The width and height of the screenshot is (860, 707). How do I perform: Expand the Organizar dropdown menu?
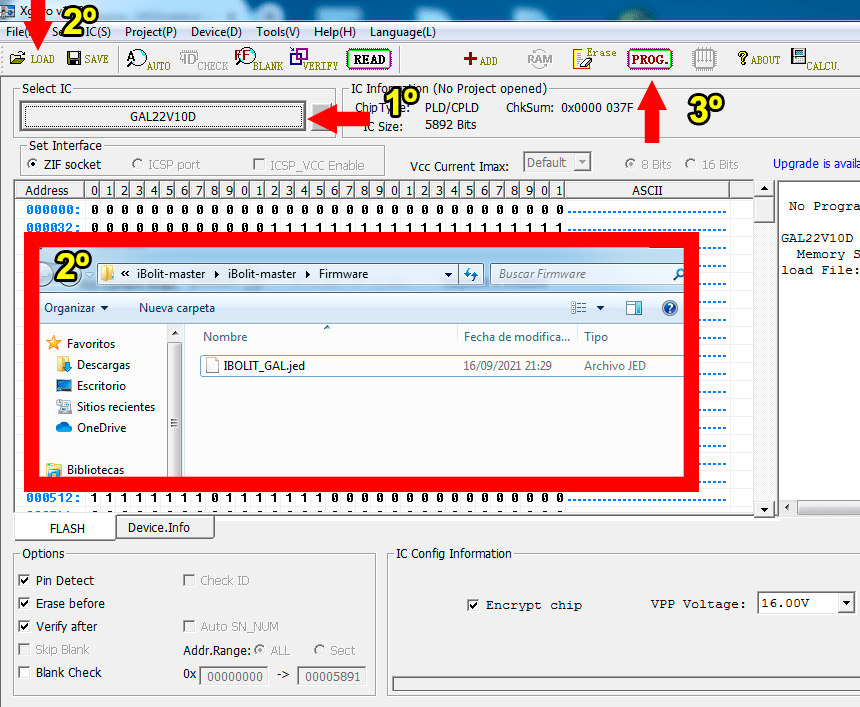(76, 308)
